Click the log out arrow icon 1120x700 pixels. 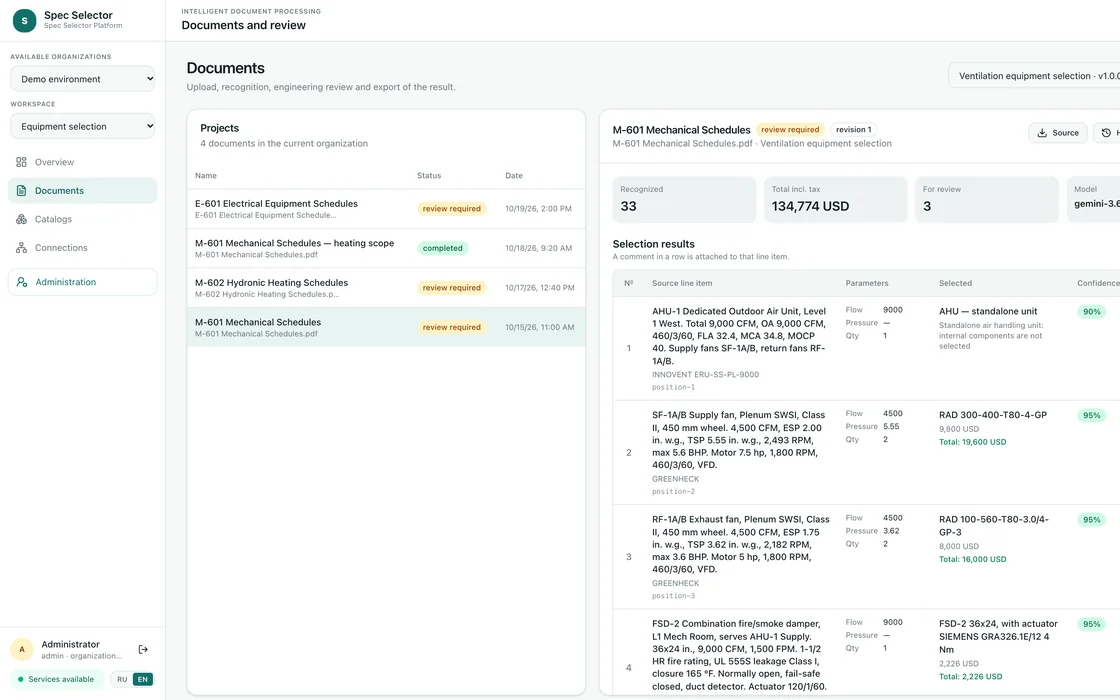tap(143, 649)
